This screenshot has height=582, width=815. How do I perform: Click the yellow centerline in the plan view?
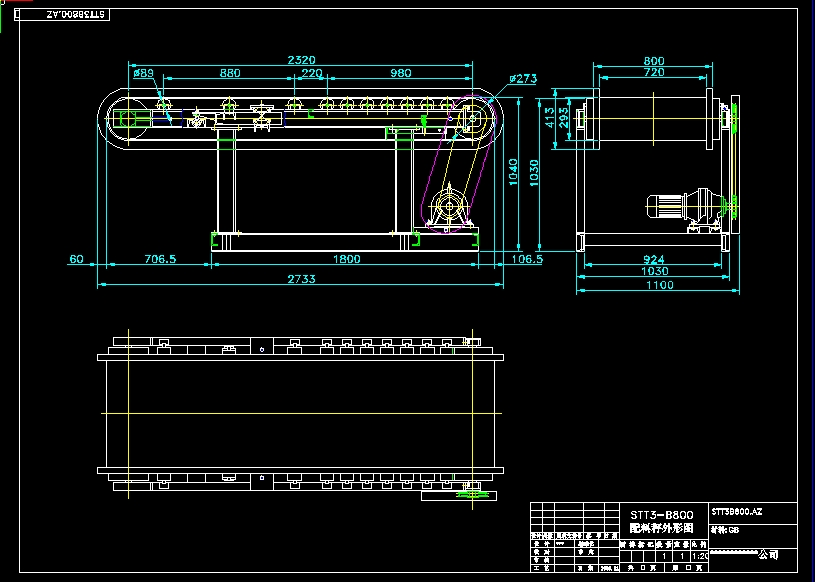click(x=301, y=414)
